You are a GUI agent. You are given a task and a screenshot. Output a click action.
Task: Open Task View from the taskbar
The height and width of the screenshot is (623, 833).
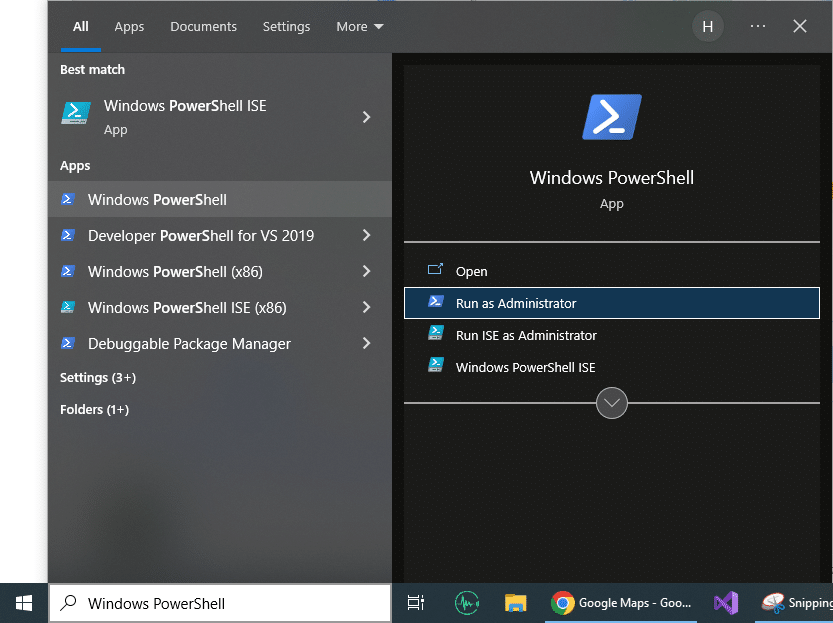tap(415, 603)
